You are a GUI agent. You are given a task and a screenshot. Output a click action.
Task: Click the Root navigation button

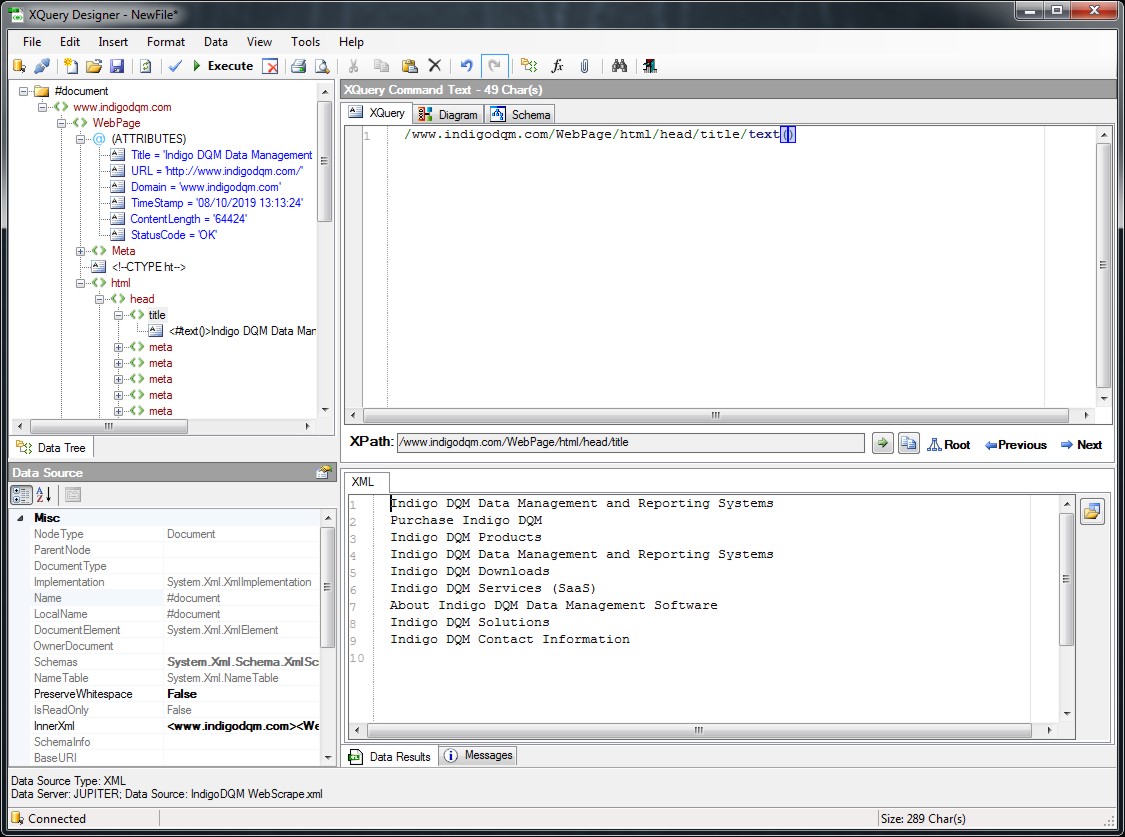(x=948, y=445)
